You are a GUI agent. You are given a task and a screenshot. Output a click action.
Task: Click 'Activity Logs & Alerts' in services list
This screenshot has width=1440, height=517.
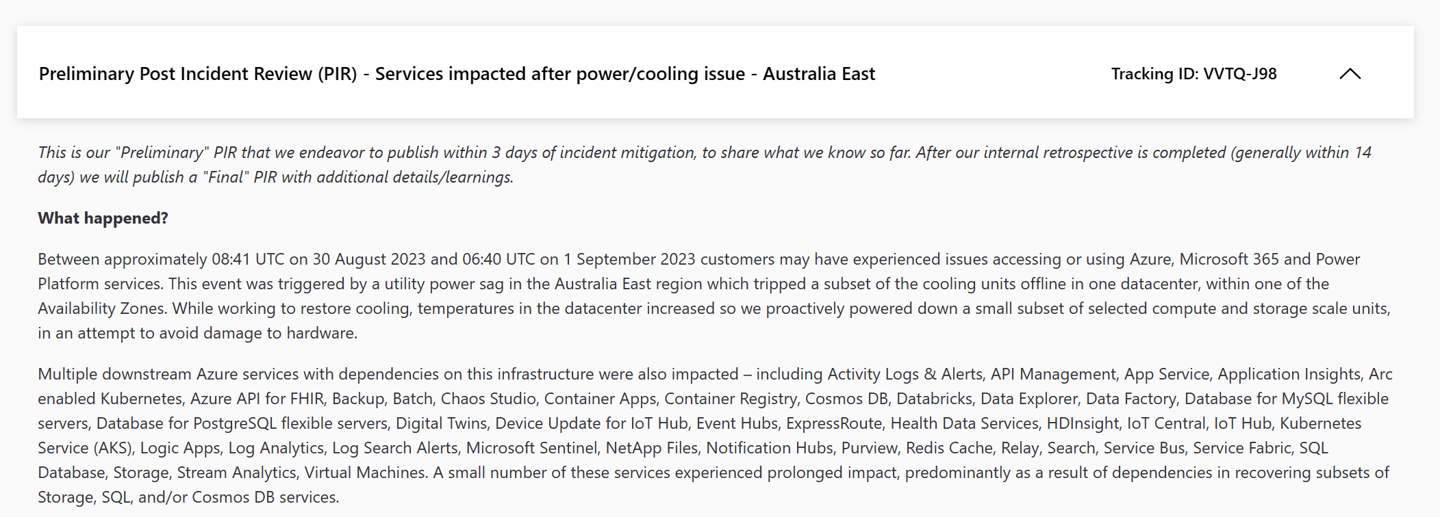(904, 374)
